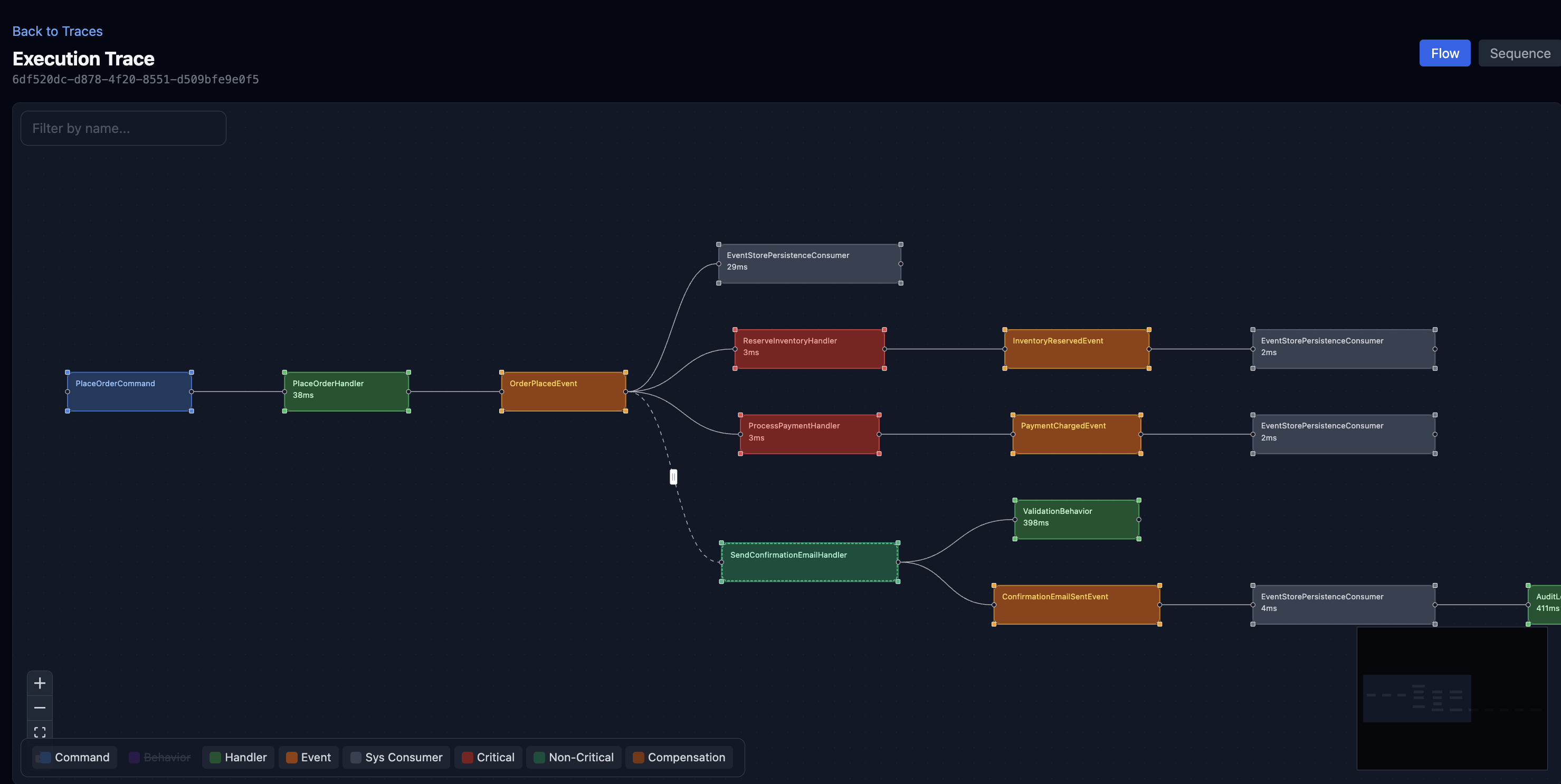Select EventStorePersistenceConsumer 4ms node

click(1344, 605)
